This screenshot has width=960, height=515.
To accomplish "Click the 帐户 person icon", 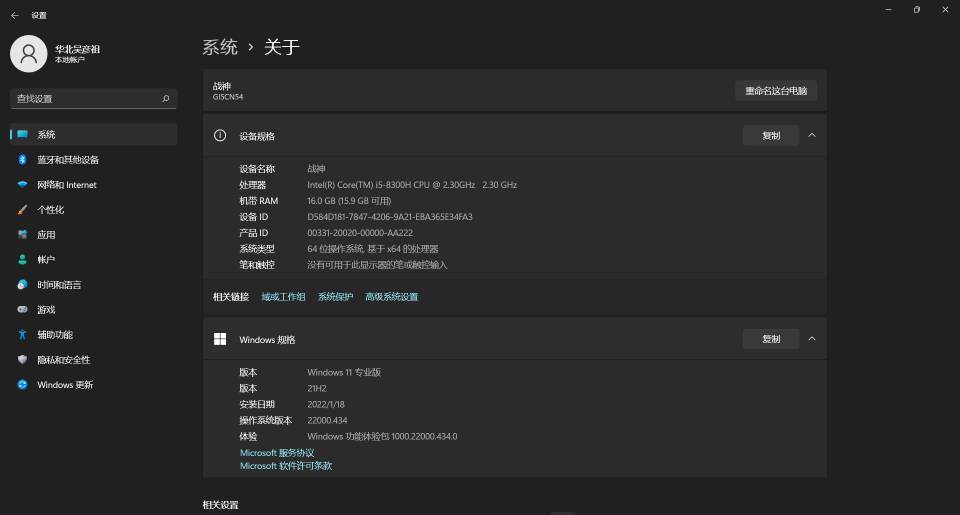I will click(x=23, y=260).
